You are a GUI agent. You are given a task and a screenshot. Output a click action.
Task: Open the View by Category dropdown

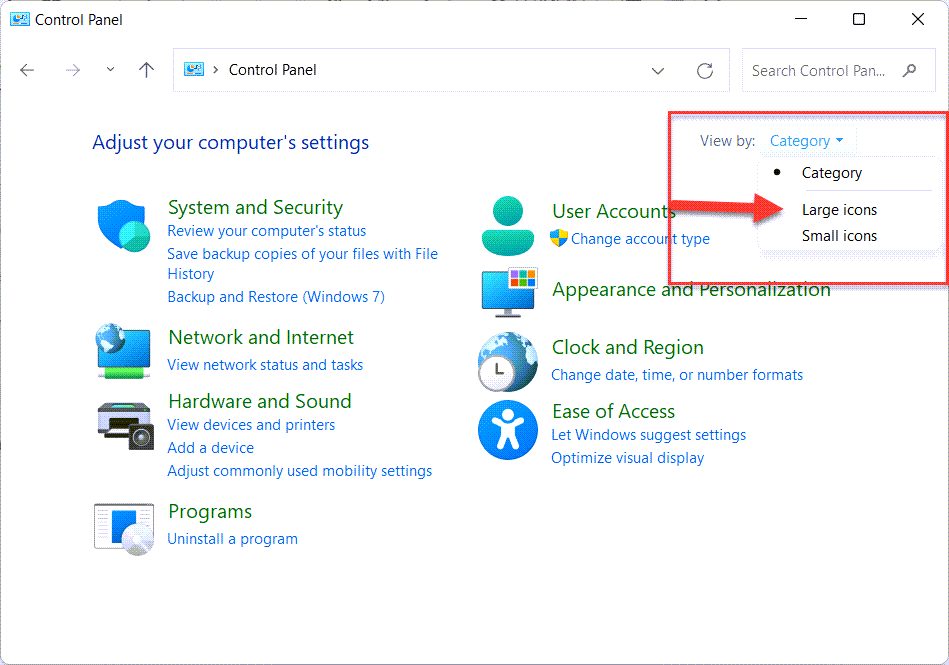(x=806, y=141)
